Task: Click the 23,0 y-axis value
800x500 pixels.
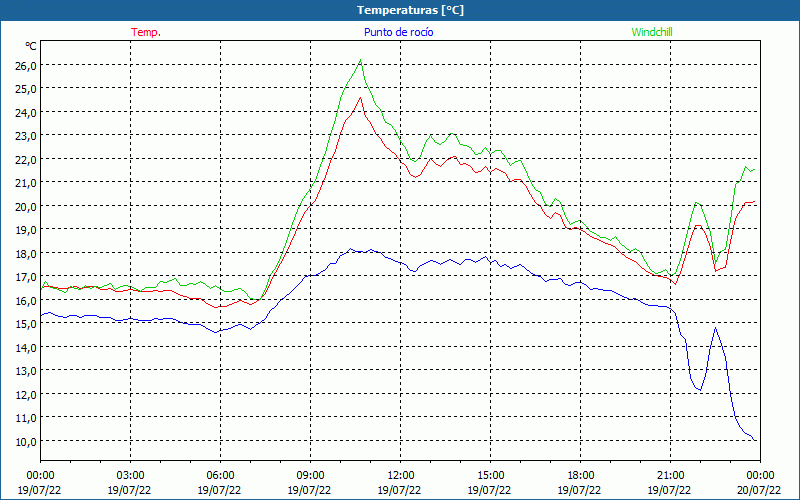Action: [x=26, y=136]
